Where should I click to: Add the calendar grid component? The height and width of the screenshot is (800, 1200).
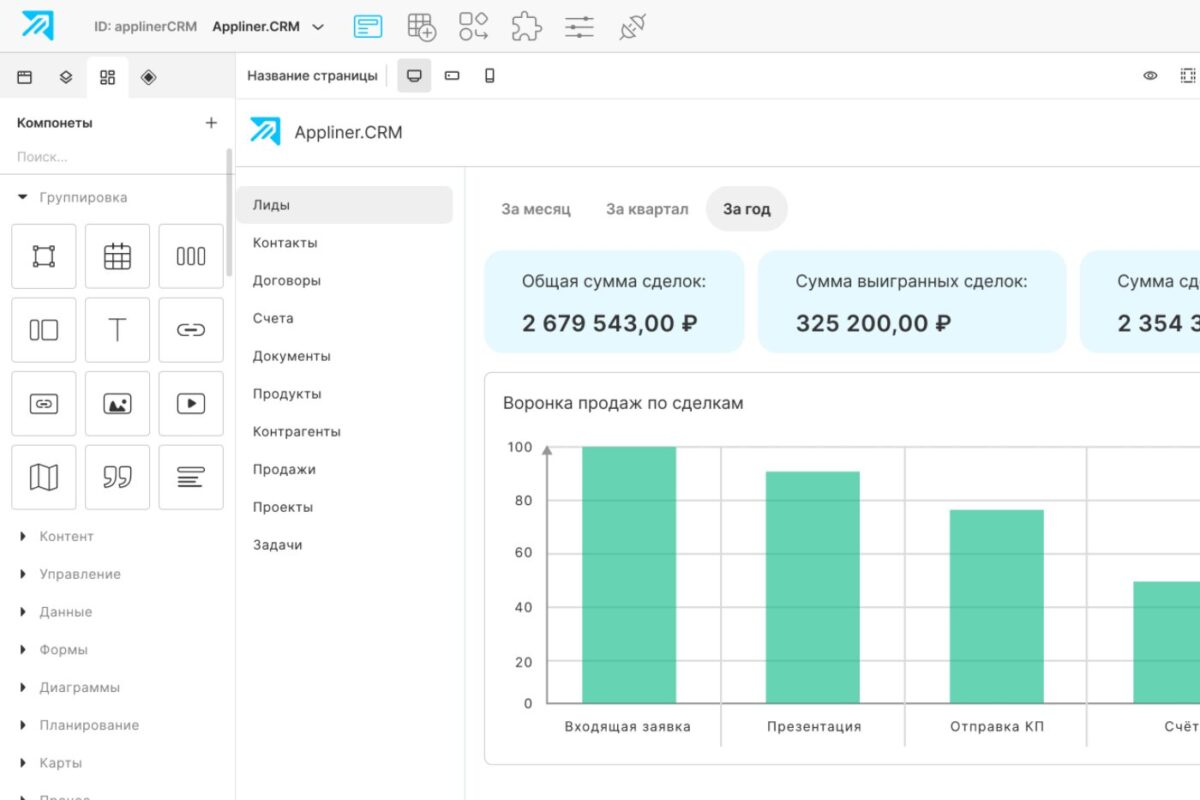click(x=117, y=256)
